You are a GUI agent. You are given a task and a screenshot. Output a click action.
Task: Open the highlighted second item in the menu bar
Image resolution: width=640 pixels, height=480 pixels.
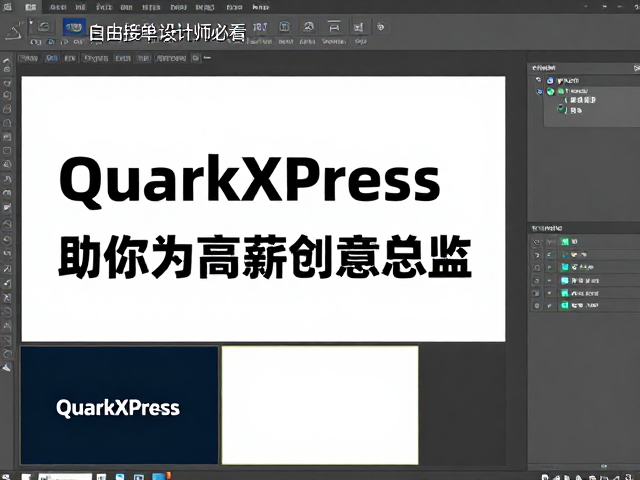coord(30,7)
